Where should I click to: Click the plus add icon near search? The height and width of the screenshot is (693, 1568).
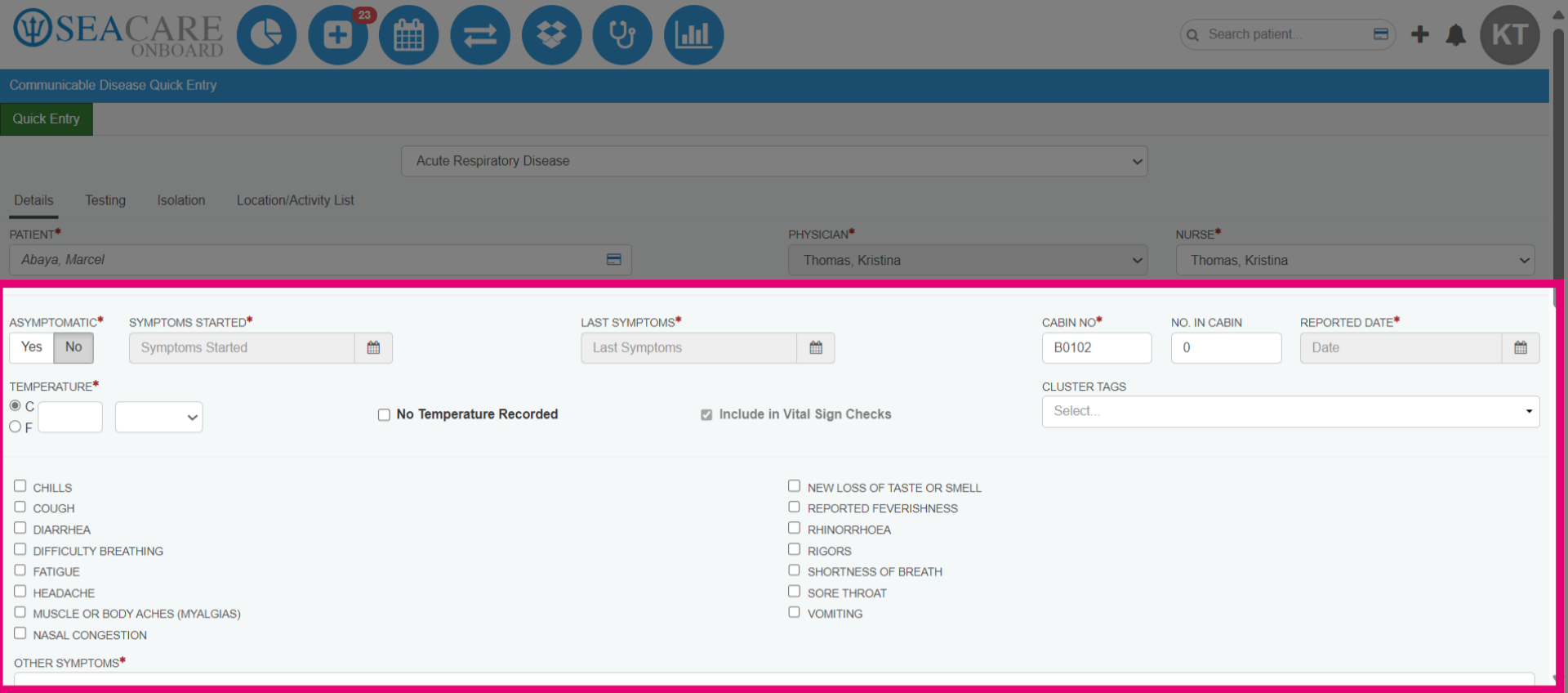1420,34
